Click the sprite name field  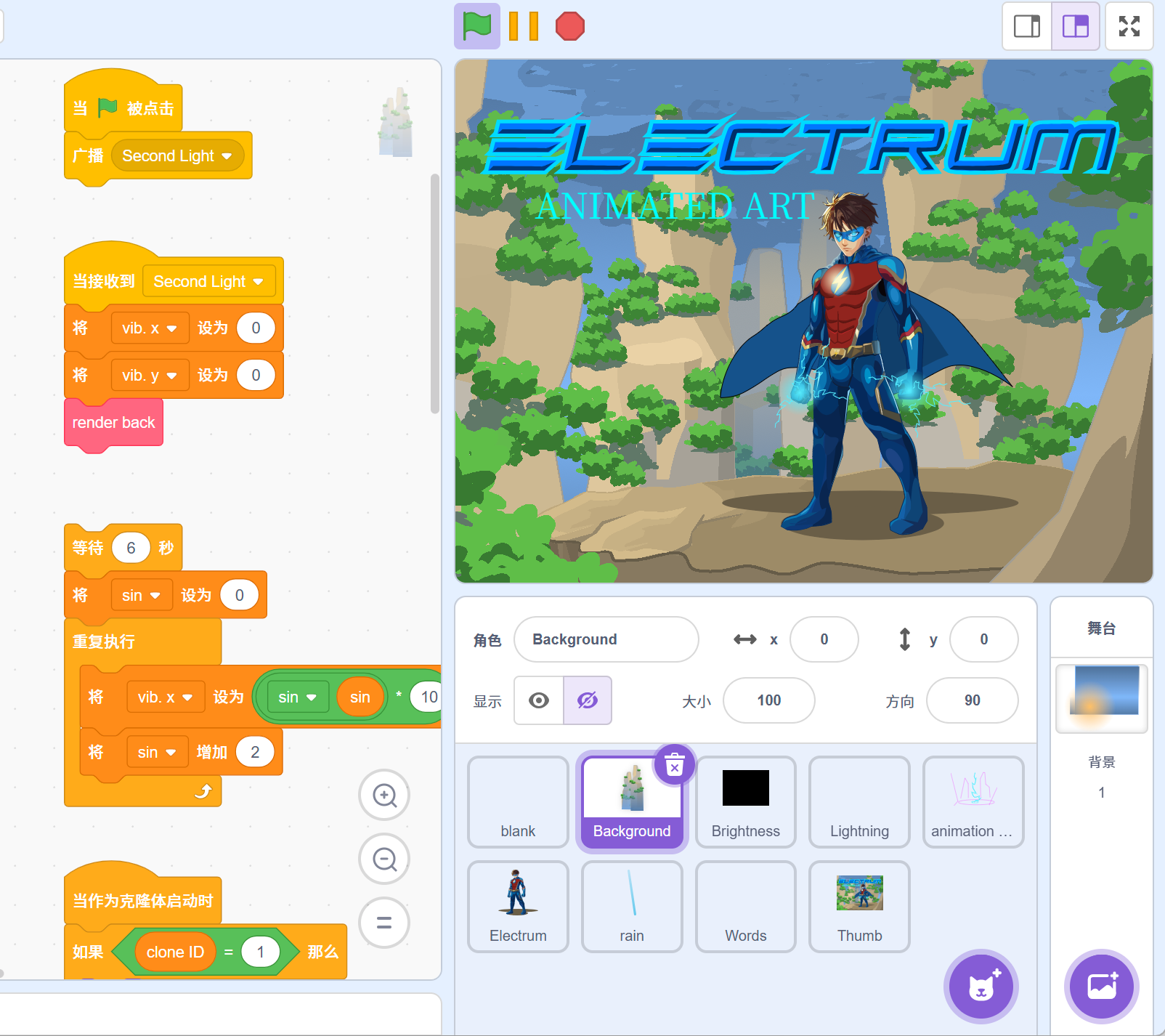pos(606,639)
